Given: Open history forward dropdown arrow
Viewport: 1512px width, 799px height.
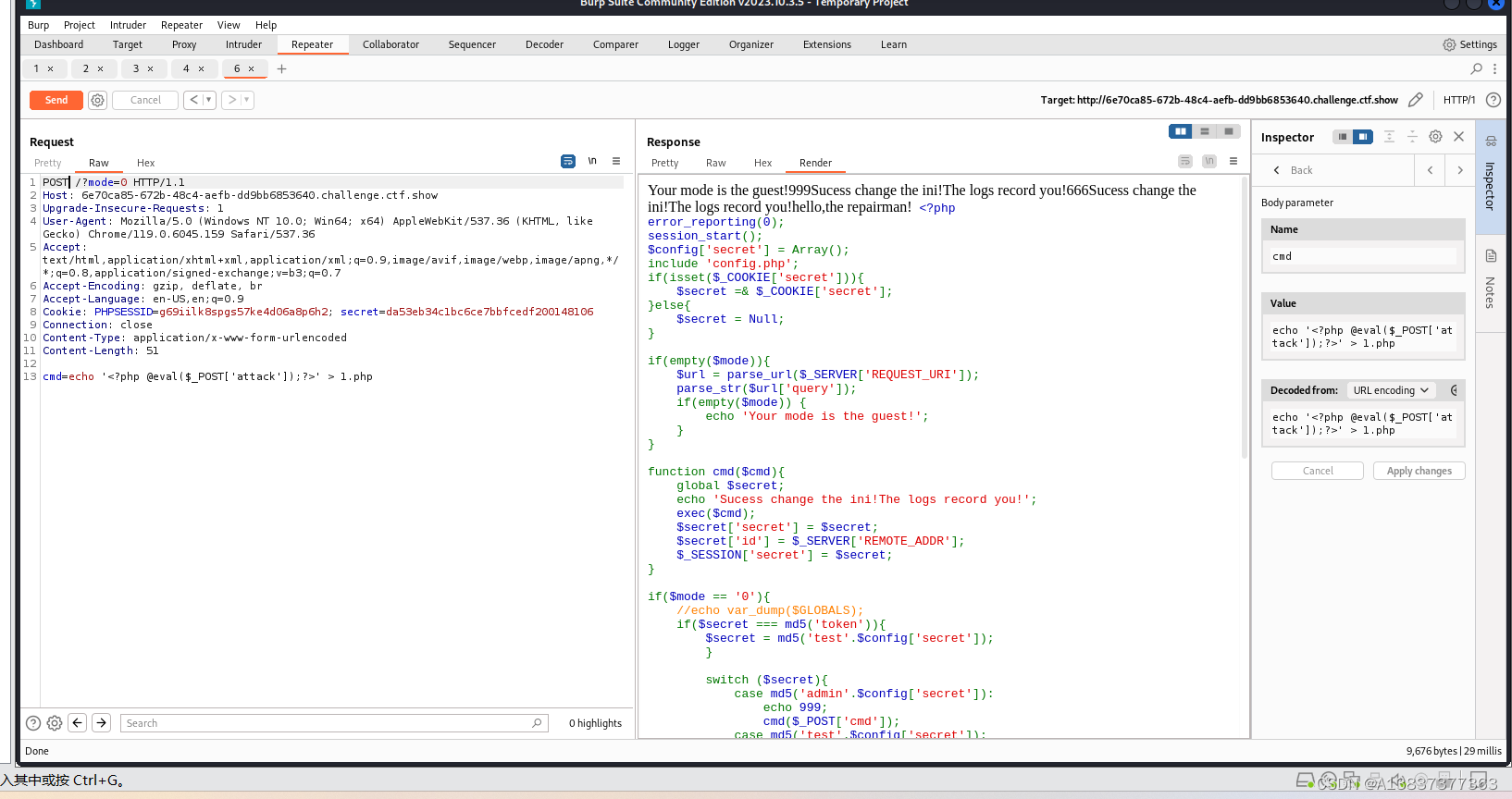Looking at the screenshot, I should (x=247, y=100).
